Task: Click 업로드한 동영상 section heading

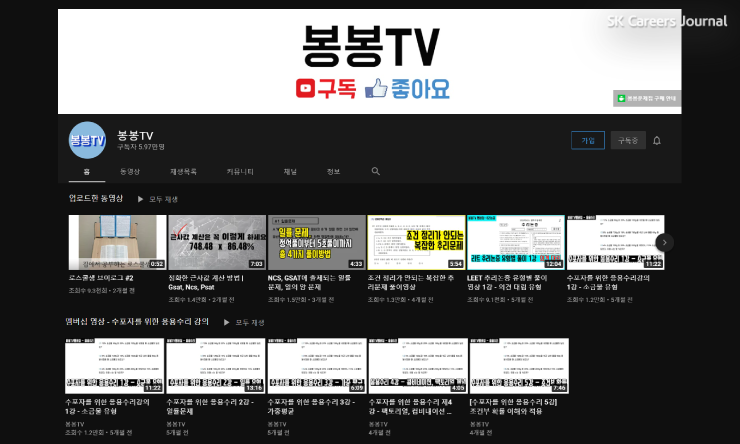Action: 96,198
